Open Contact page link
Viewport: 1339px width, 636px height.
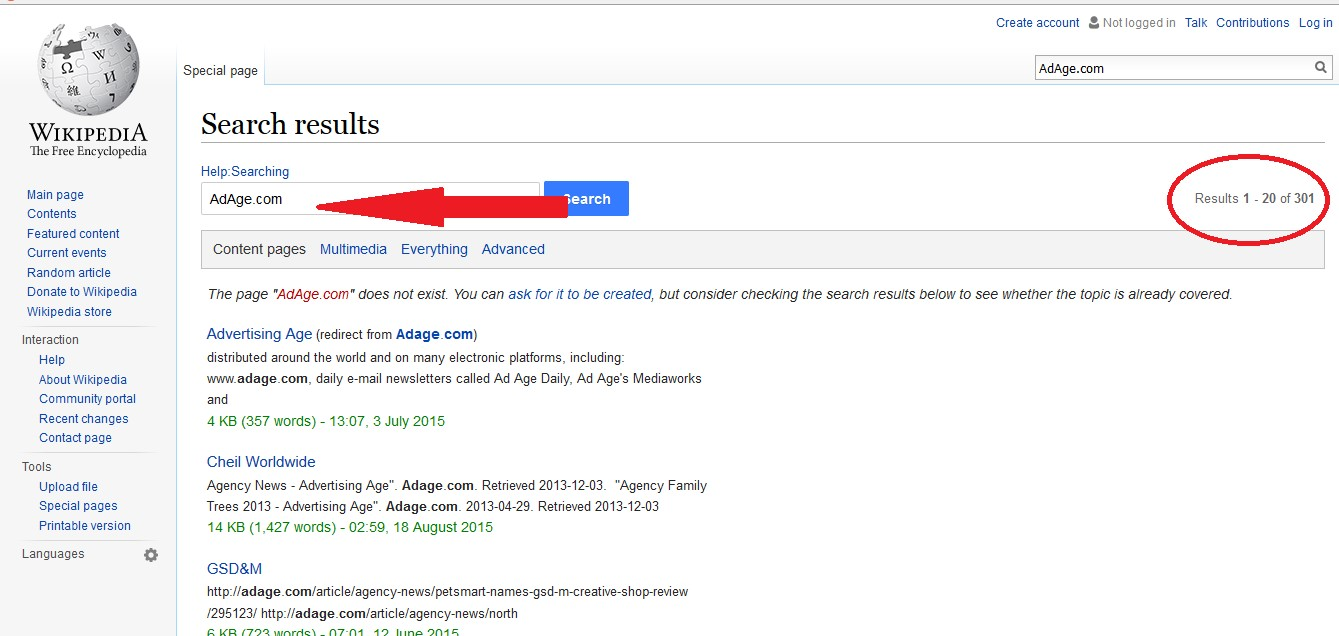coord(75,438)
